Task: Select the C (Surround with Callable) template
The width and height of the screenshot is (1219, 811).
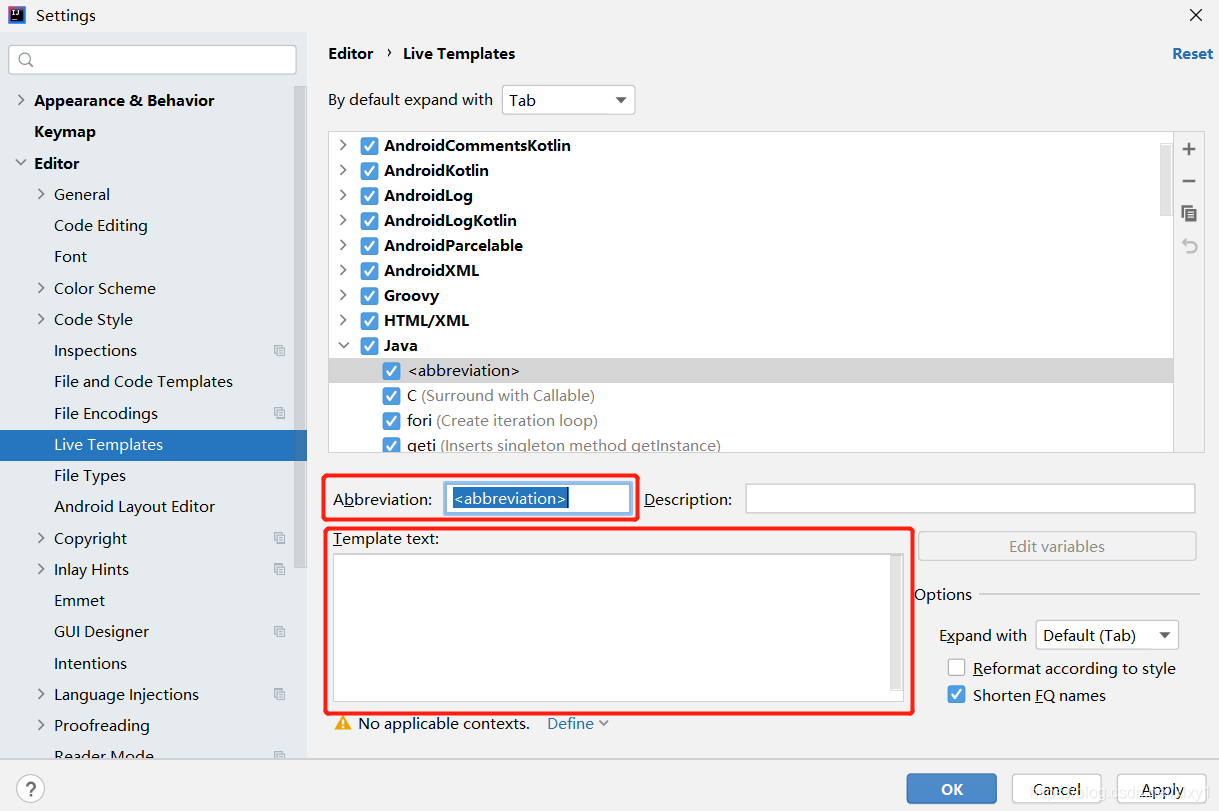Action: tap(750, 395)
